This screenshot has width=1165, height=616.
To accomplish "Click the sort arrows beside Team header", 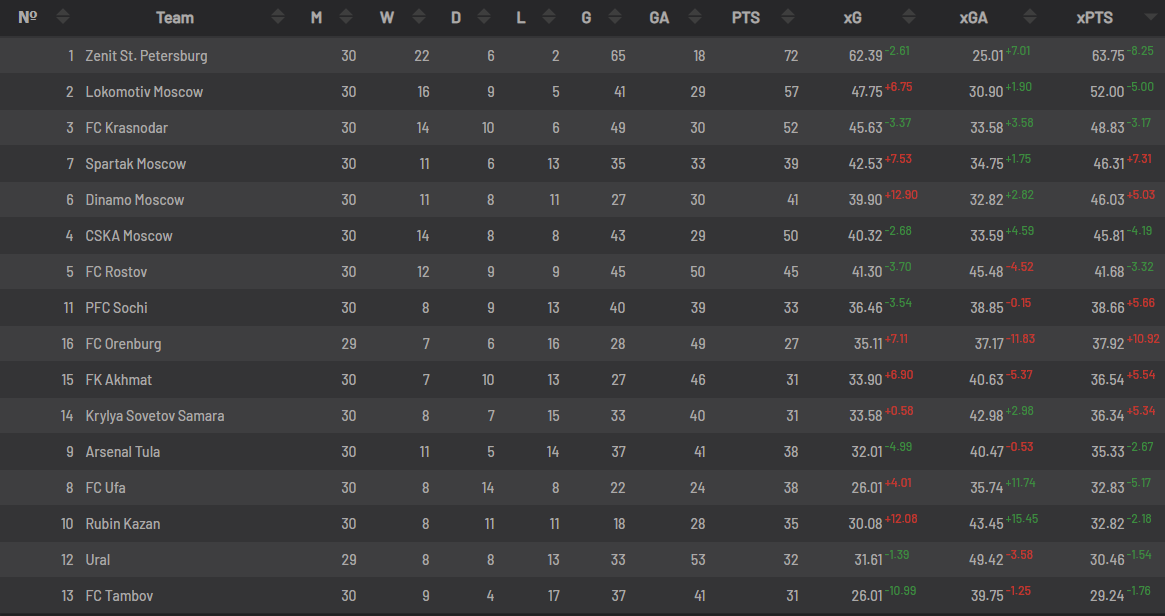I will coord(278,17).
